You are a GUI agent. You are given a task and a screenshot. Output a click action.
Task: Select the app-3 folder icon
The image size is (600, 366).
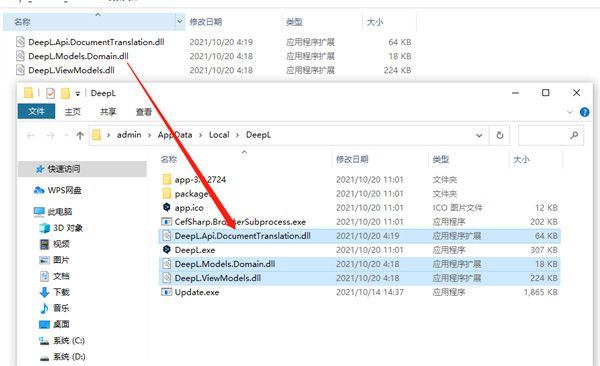click(166, 180)
